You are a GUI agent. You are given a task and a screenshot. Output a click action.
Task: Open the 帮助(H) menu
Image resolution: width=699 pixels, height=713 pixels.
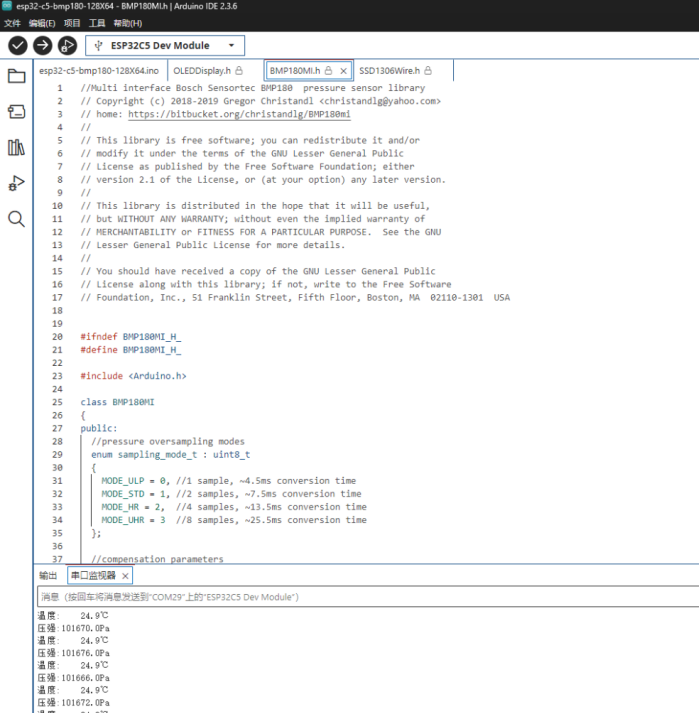[127, 23]
